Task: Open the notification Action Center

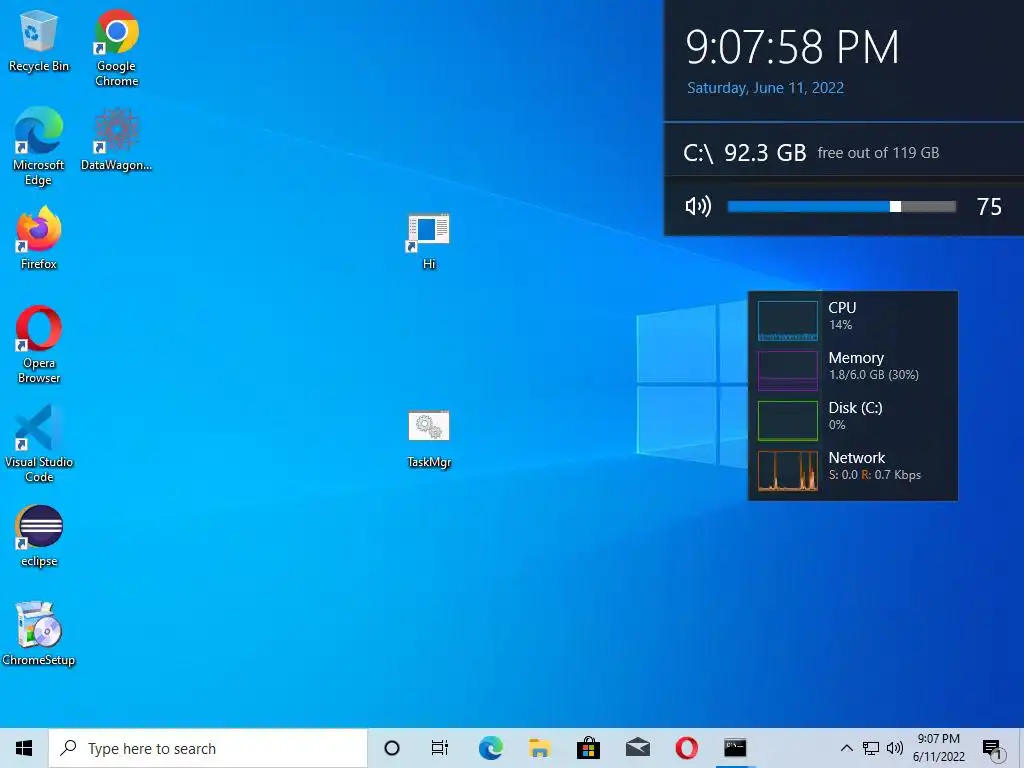Action: click(991, 748)
